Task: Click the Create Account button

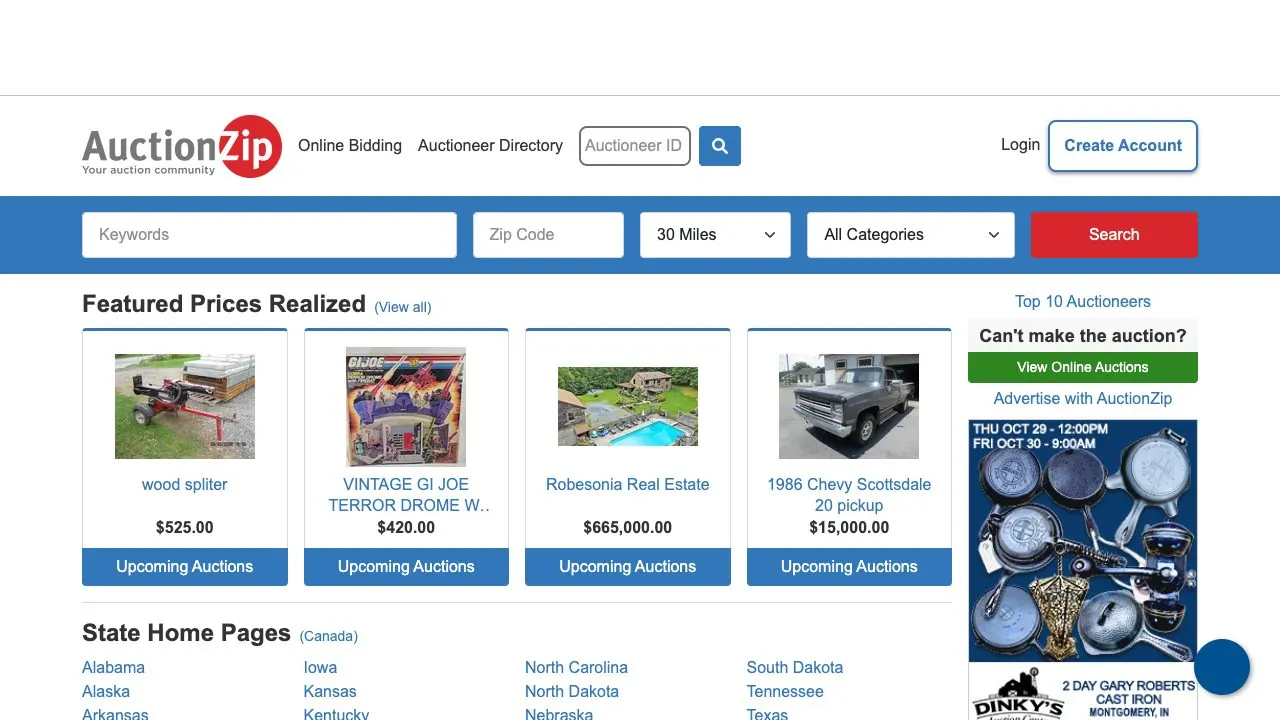Action: click(x=1123, y=146)
